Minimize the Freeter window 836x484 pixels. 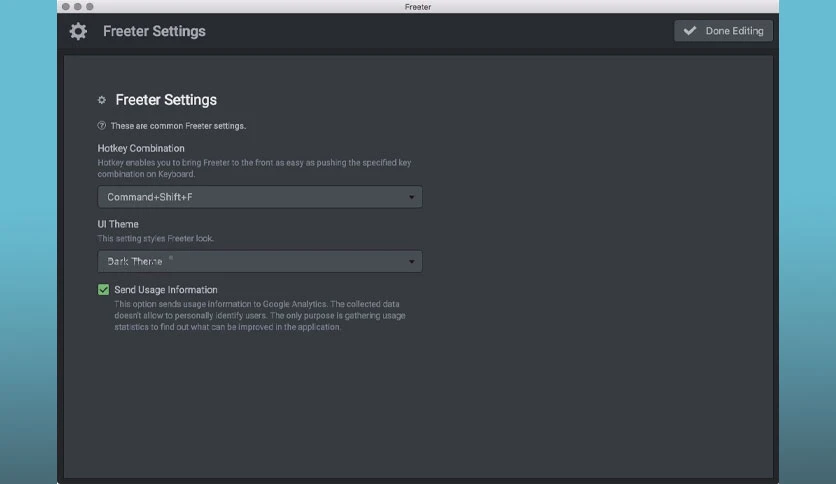78,6
